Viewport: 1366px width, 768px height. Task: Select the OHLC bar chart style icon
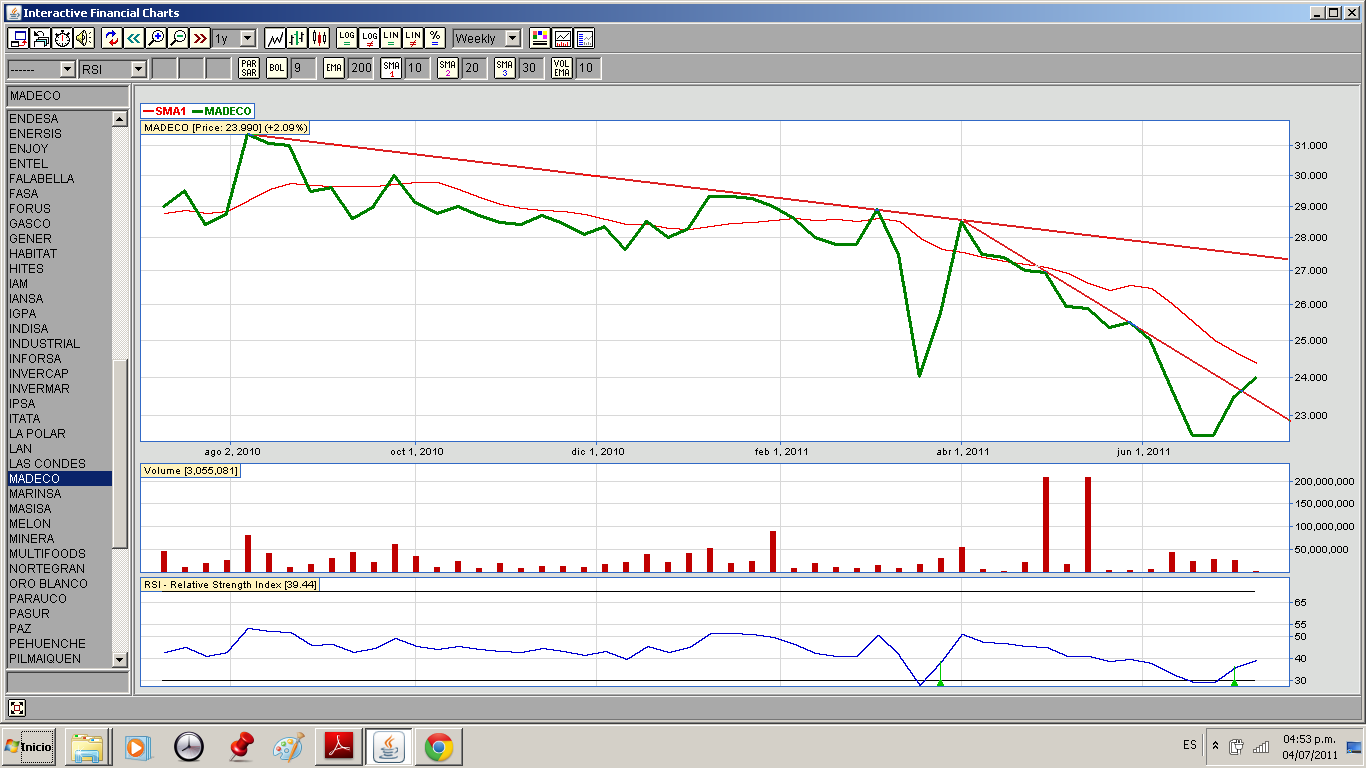(297, 38)
